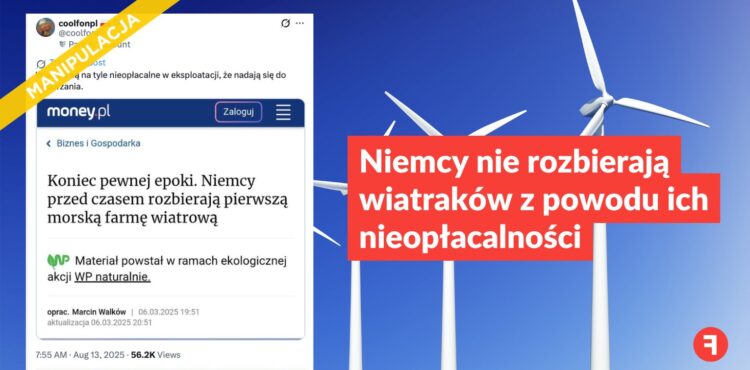Screen dimensions: 750x370
Task: Open the money.pl hamburger menu
Action: (283, 112)
